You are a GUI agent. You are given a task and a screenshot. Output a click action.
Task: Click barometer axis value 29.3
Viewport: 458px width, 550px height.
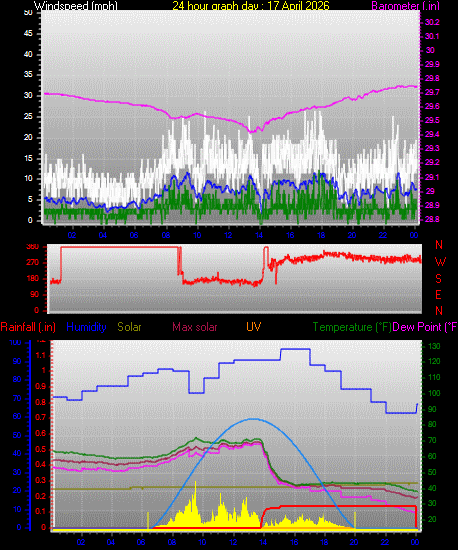[x=432, y=149]
